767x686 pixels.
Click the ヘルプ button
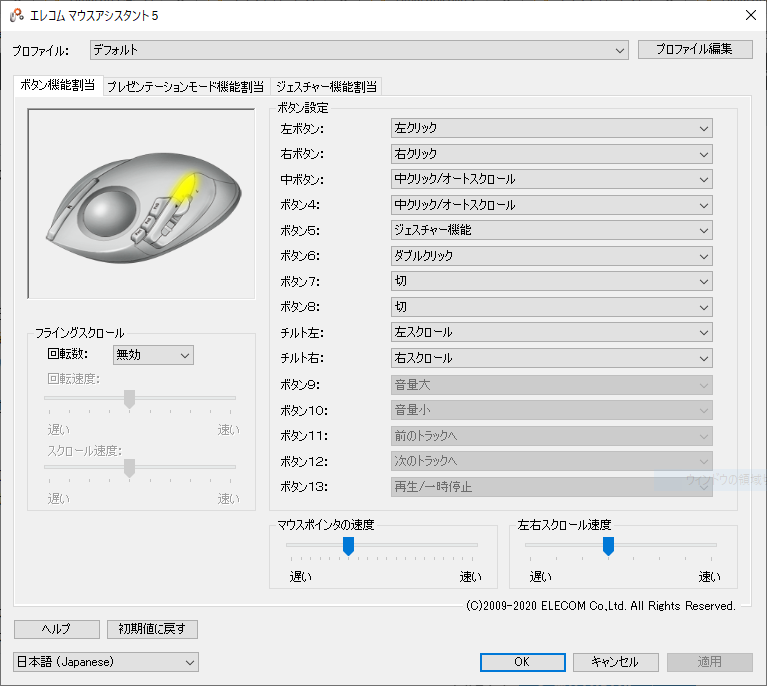(57, 629)
